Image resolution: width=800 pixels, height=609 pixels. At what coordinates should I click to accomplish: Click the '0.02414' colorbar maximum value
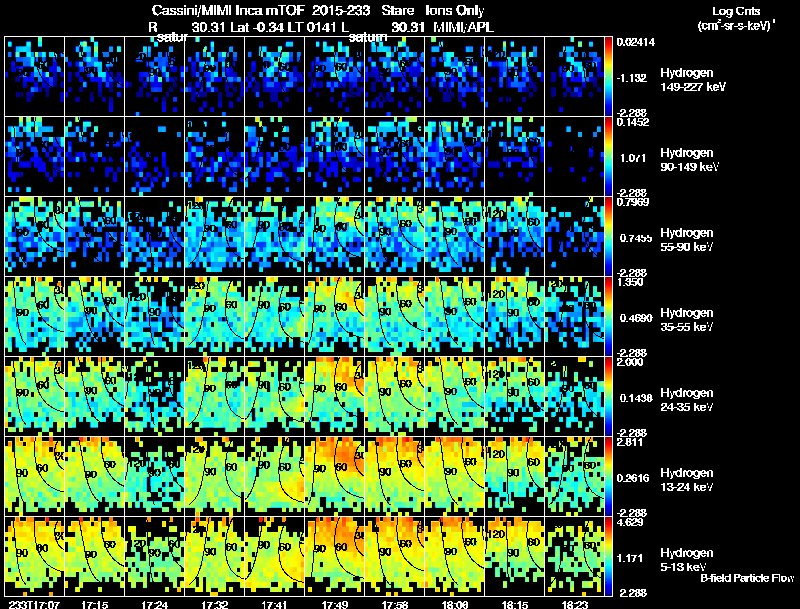click(635, 42)
